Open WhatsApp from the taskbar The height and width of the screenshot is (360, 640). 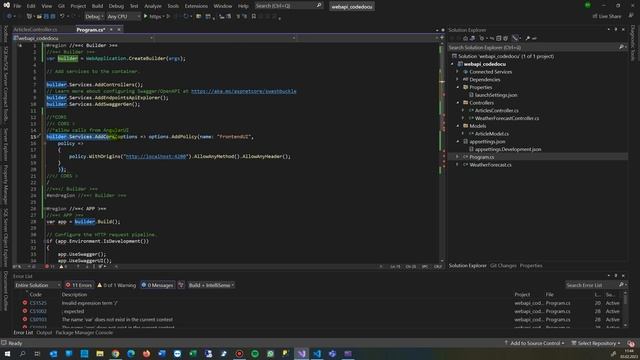(x=271, y=353)
